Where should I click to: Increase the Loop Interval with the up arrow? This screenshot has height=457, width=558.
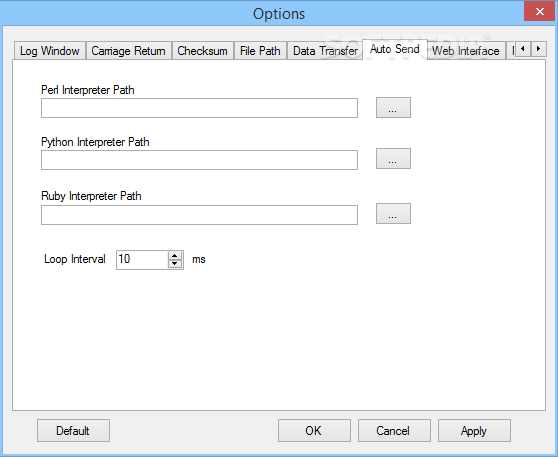[174, 256]
